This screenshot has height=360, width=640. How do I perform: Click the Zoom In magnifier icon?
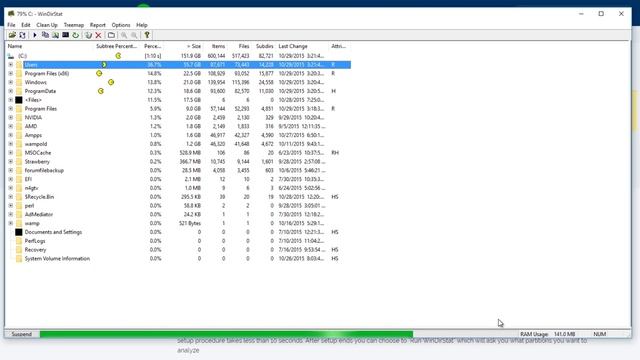[x=124, y=35]
